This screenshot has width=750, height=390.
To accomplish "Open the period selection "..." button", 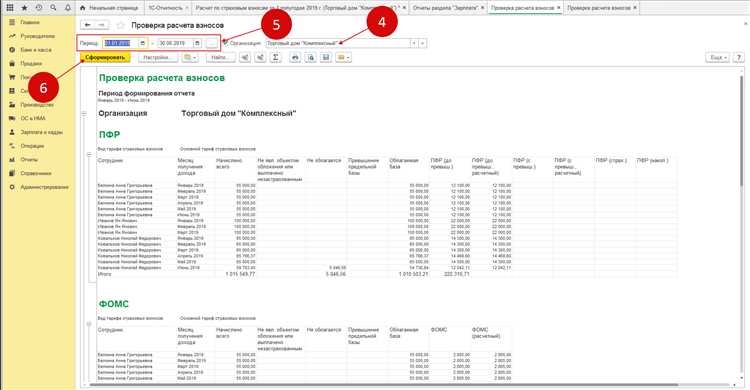I will [211, 43].
